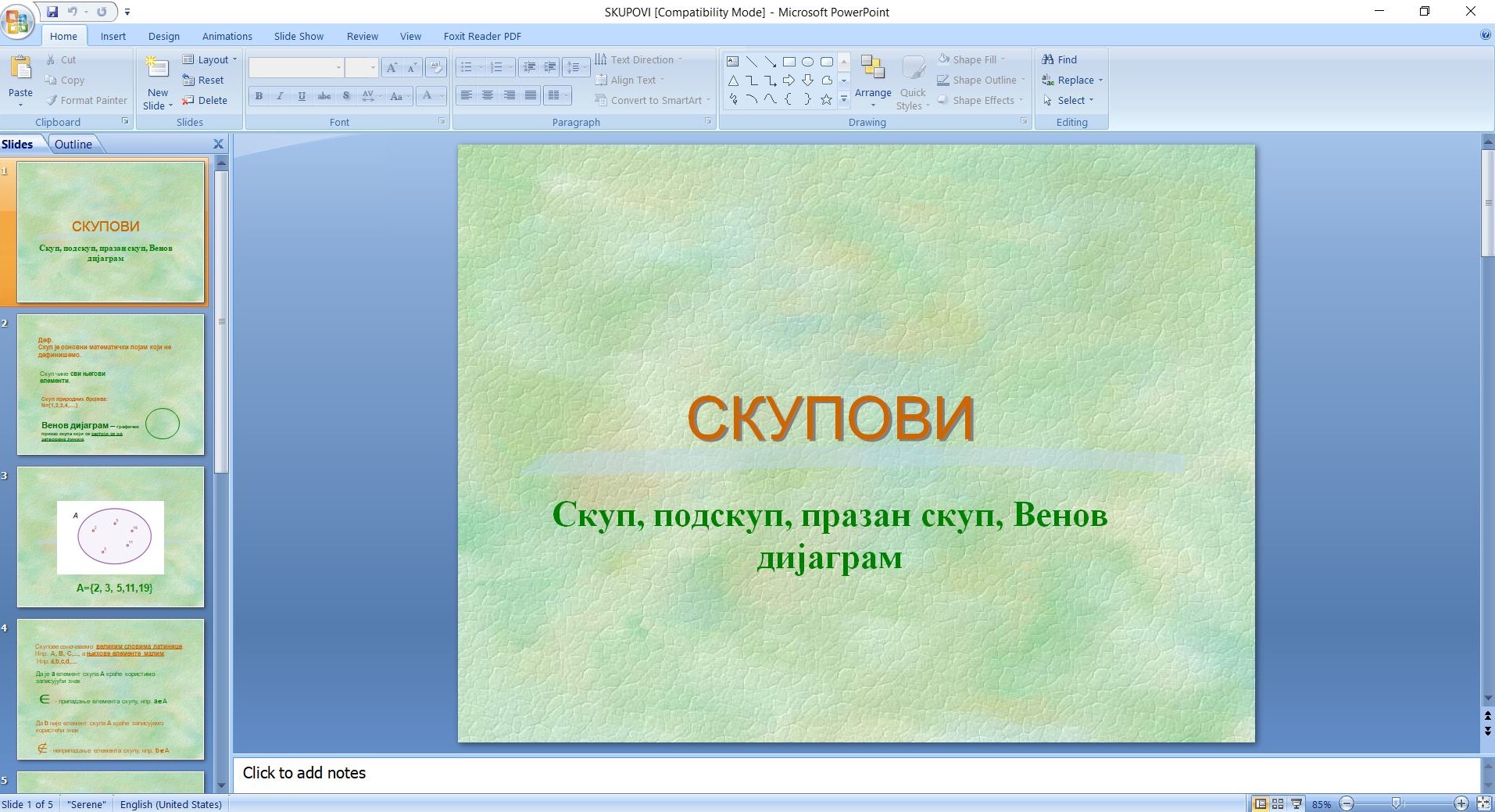Select the Oval shape tool

(x=809, y=61)
